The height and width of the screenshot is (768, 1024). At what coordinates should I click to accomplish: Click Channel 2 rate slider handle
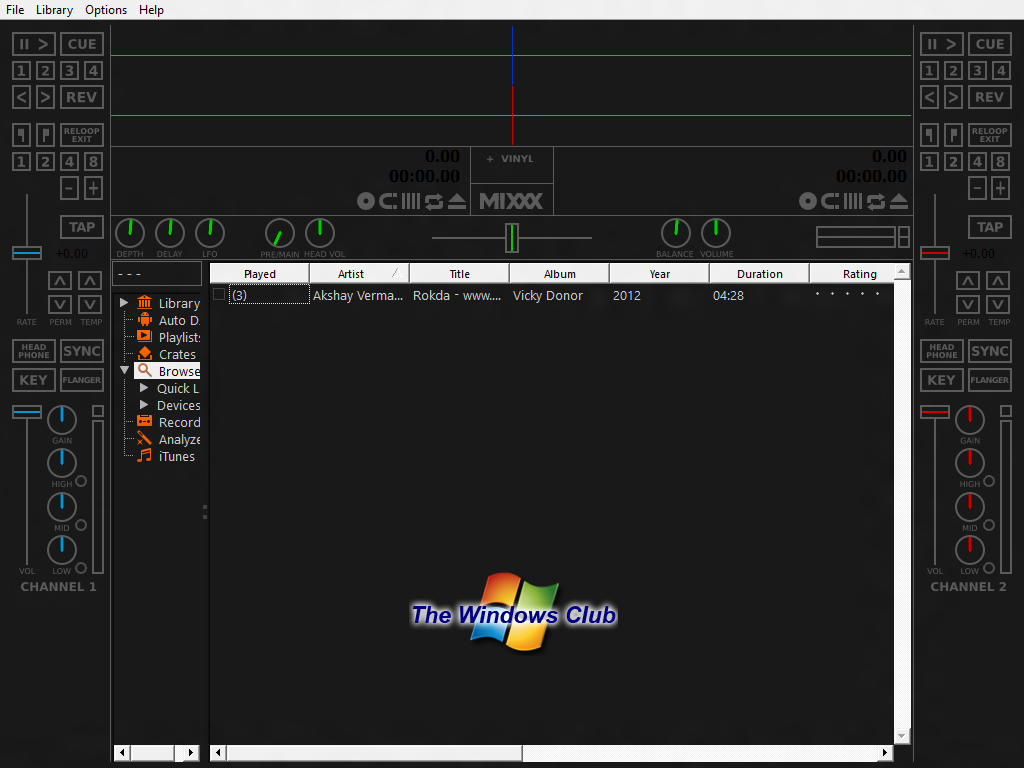coord(935,253)
